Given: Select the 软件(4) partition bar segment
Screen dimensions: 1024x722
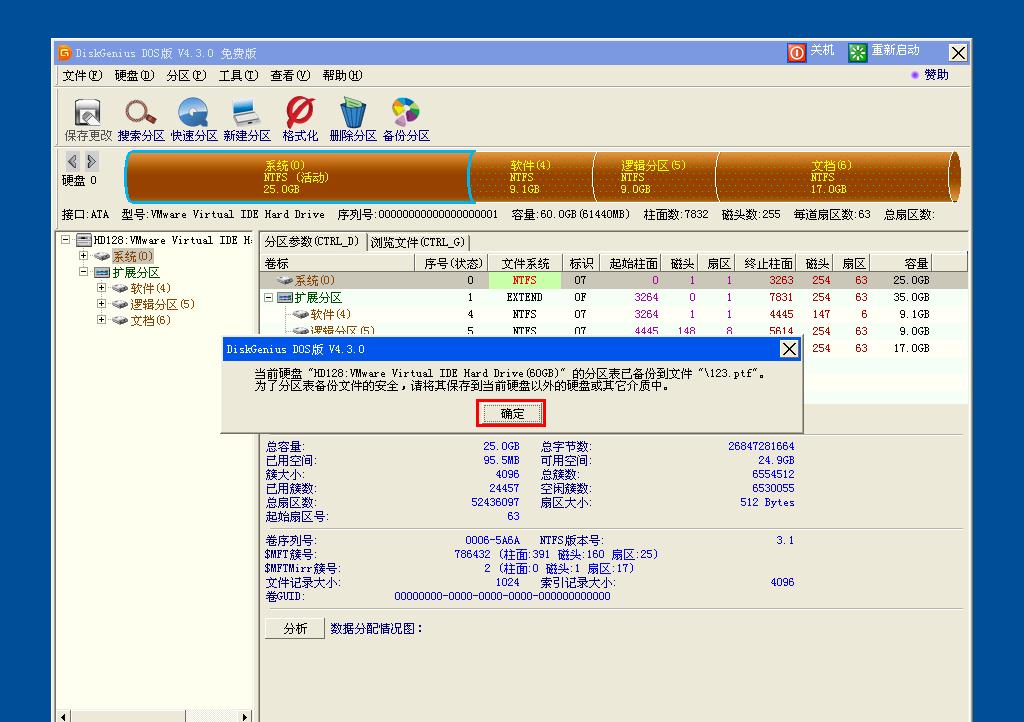Looking at the screenshot, I should pos(532,177).
